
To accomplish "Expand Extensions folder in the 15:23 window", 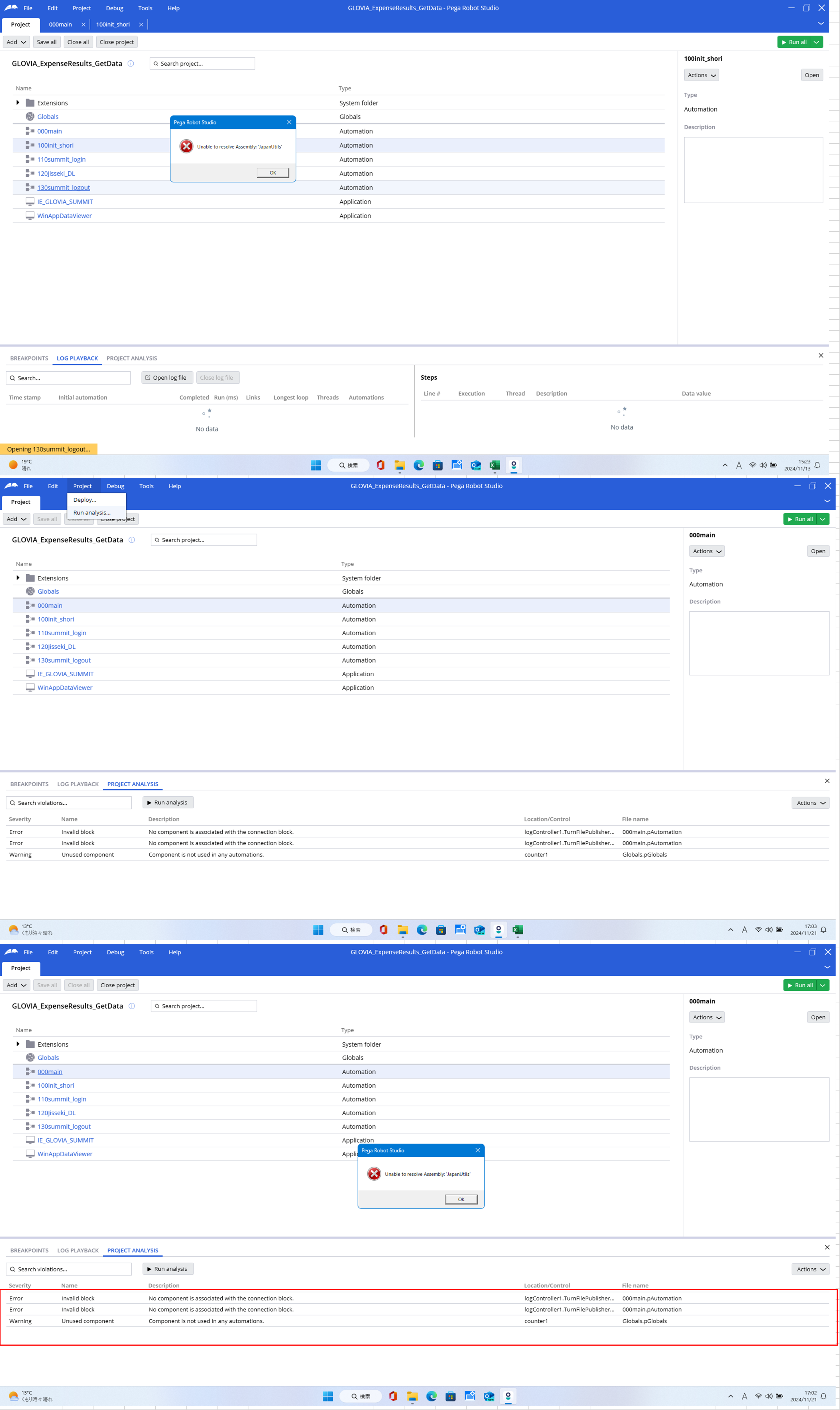I will [x=18, y=102].
